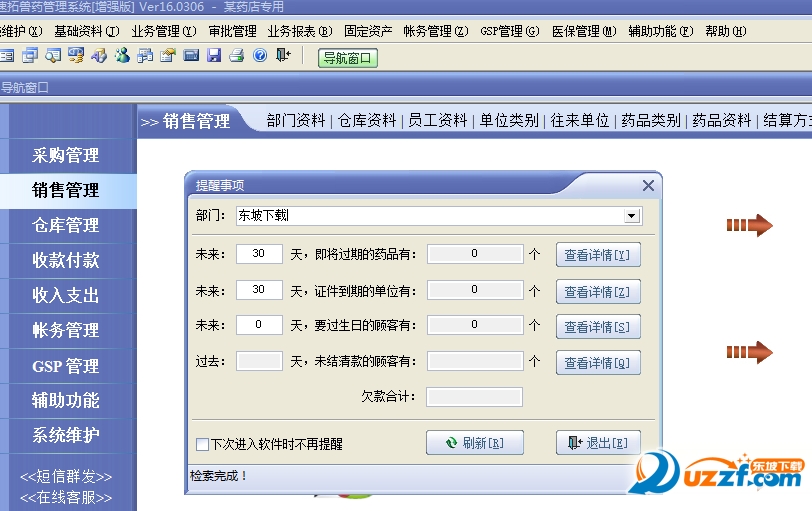Select 收入支出 in the left sidebar

[x=66, y=296]
